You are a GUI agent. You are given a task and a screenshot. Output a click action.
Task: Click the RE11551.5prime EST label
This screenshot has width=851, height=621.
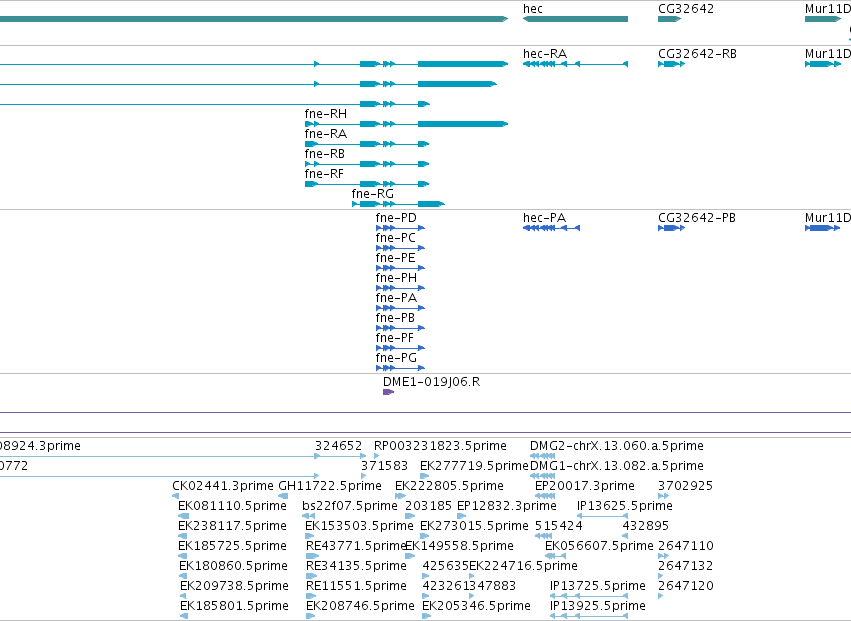pos(356,586)
